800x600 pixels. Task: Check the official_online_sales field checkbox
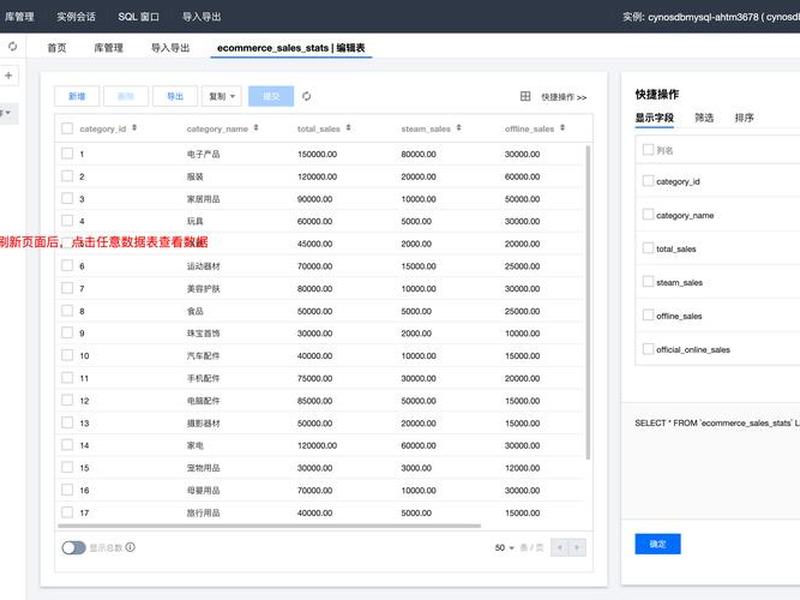coord(648,348)
